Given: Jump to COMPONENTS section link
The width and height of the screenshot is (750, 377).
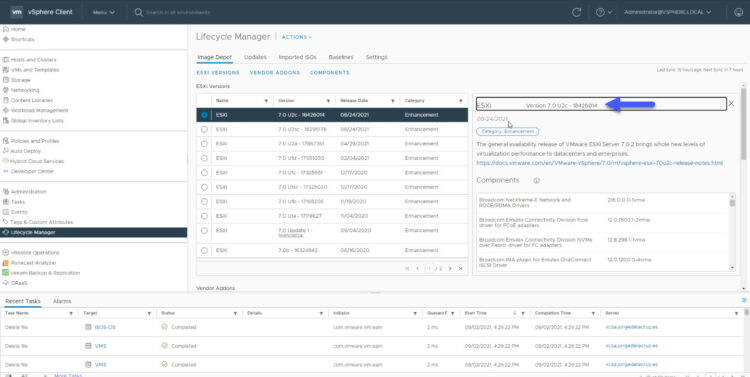Looking at the screenshot, I should (x=330, y=73).
